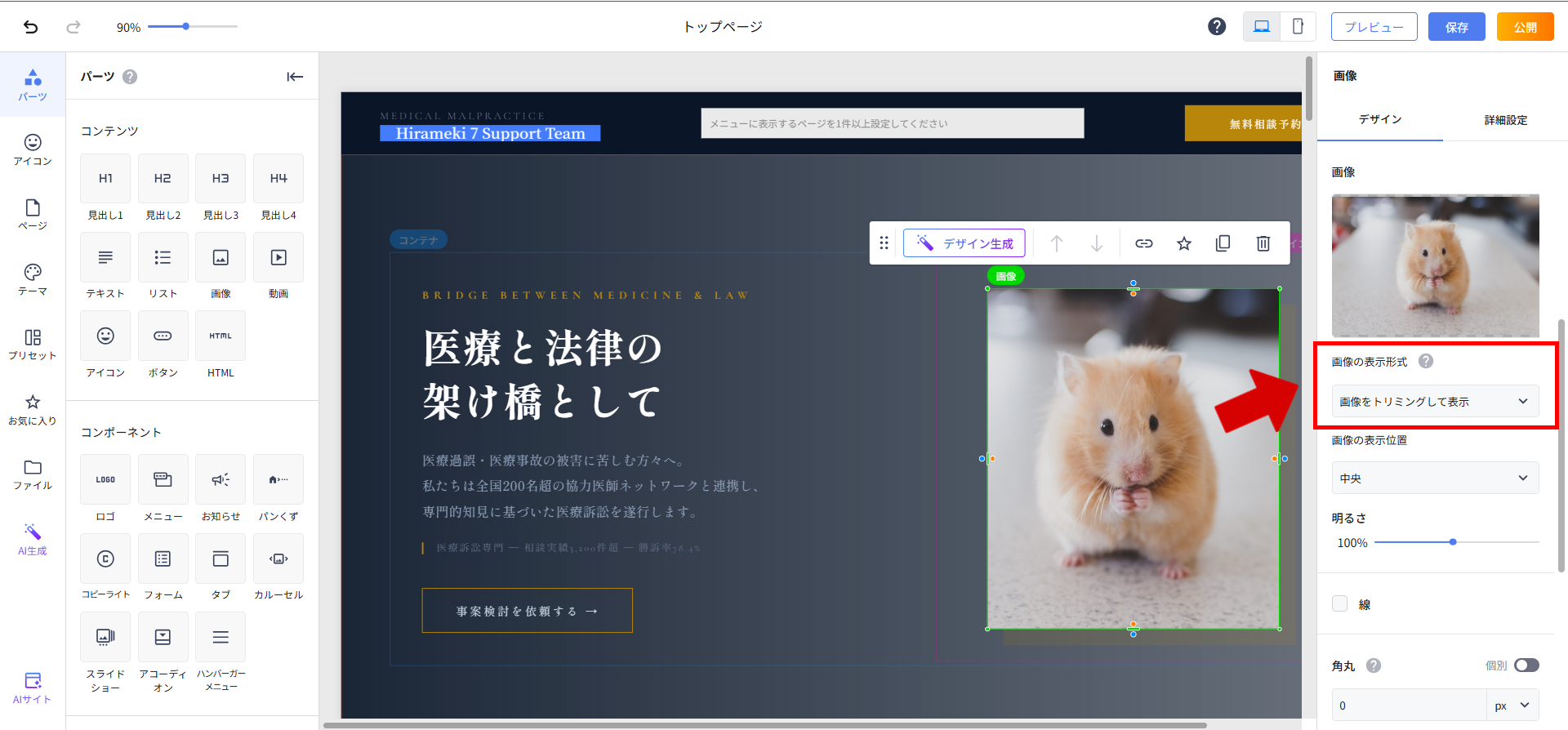The image size is (1568, 730).
Task: Open the 画像の表示形式 dropdown
Action: 1435,402
